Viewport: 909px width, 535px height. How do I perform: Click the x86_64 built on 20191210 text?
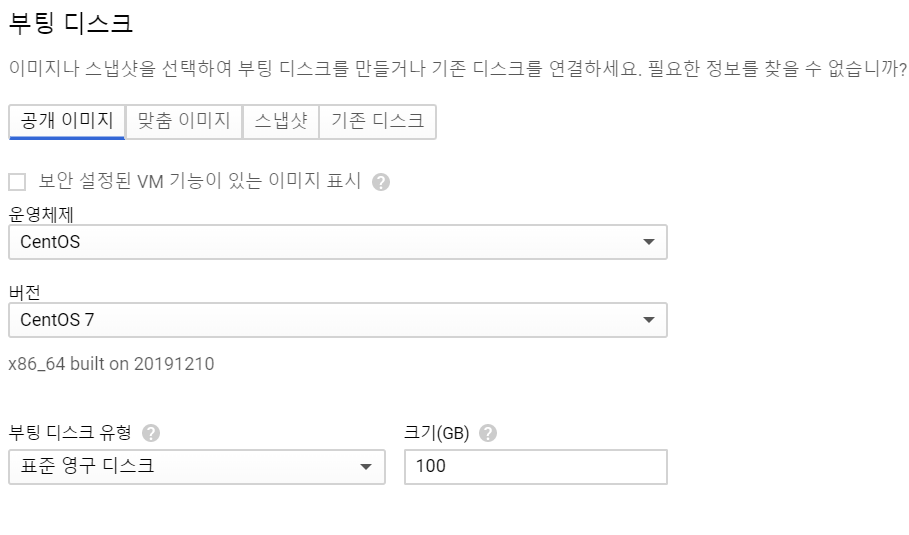point(111,364)
